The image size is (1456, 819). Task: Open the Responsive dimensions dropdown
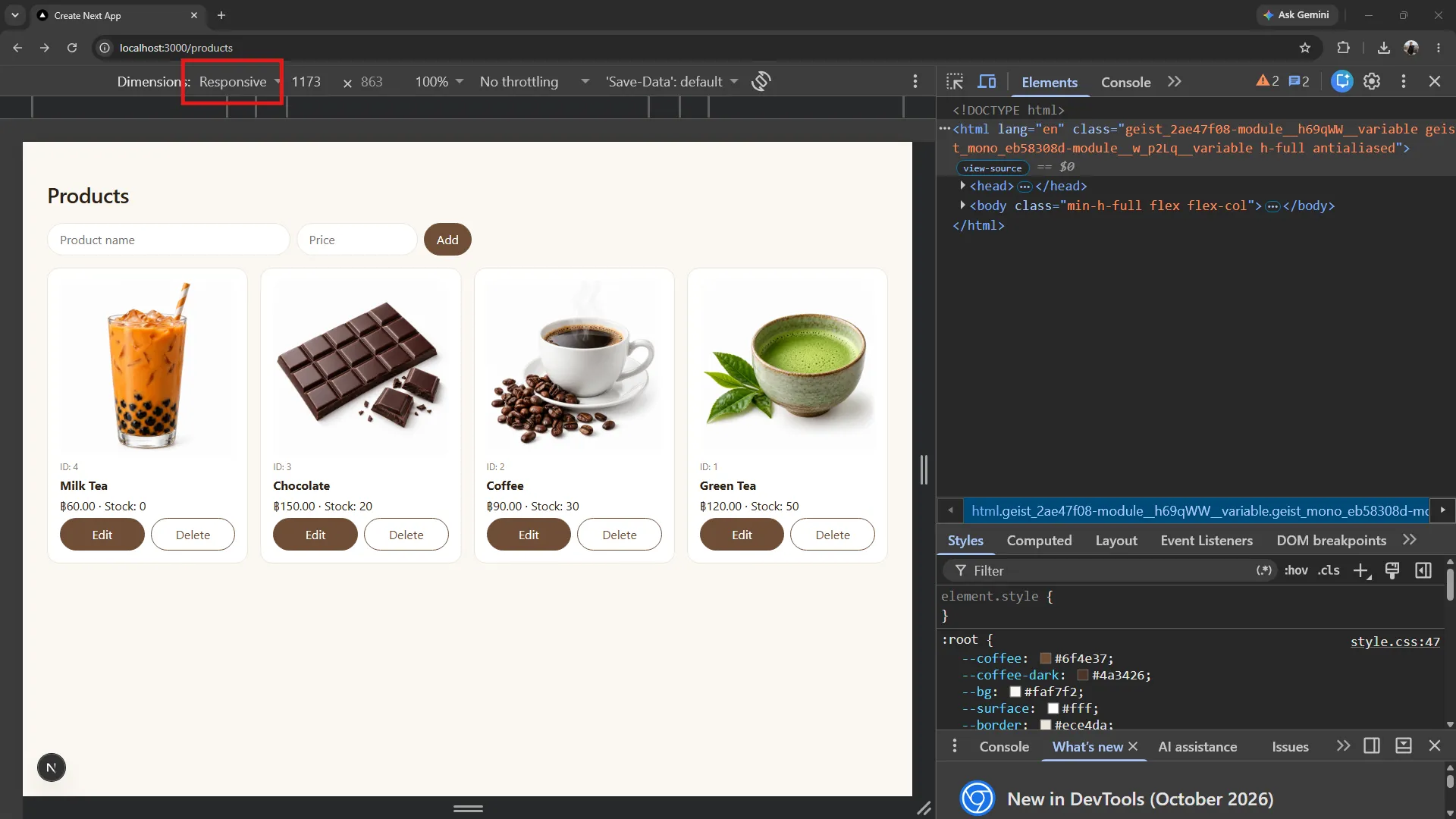click(x=240, y=81)
